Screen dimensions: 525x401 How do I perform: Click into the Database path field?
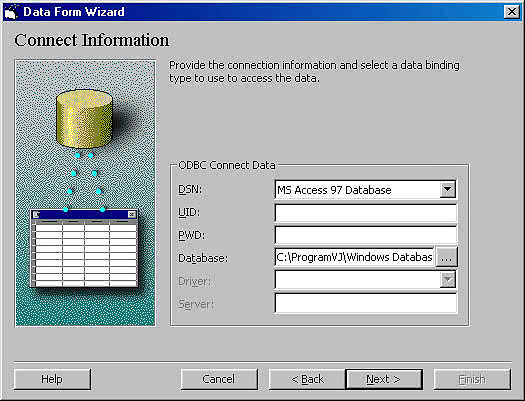coord(355,257)
